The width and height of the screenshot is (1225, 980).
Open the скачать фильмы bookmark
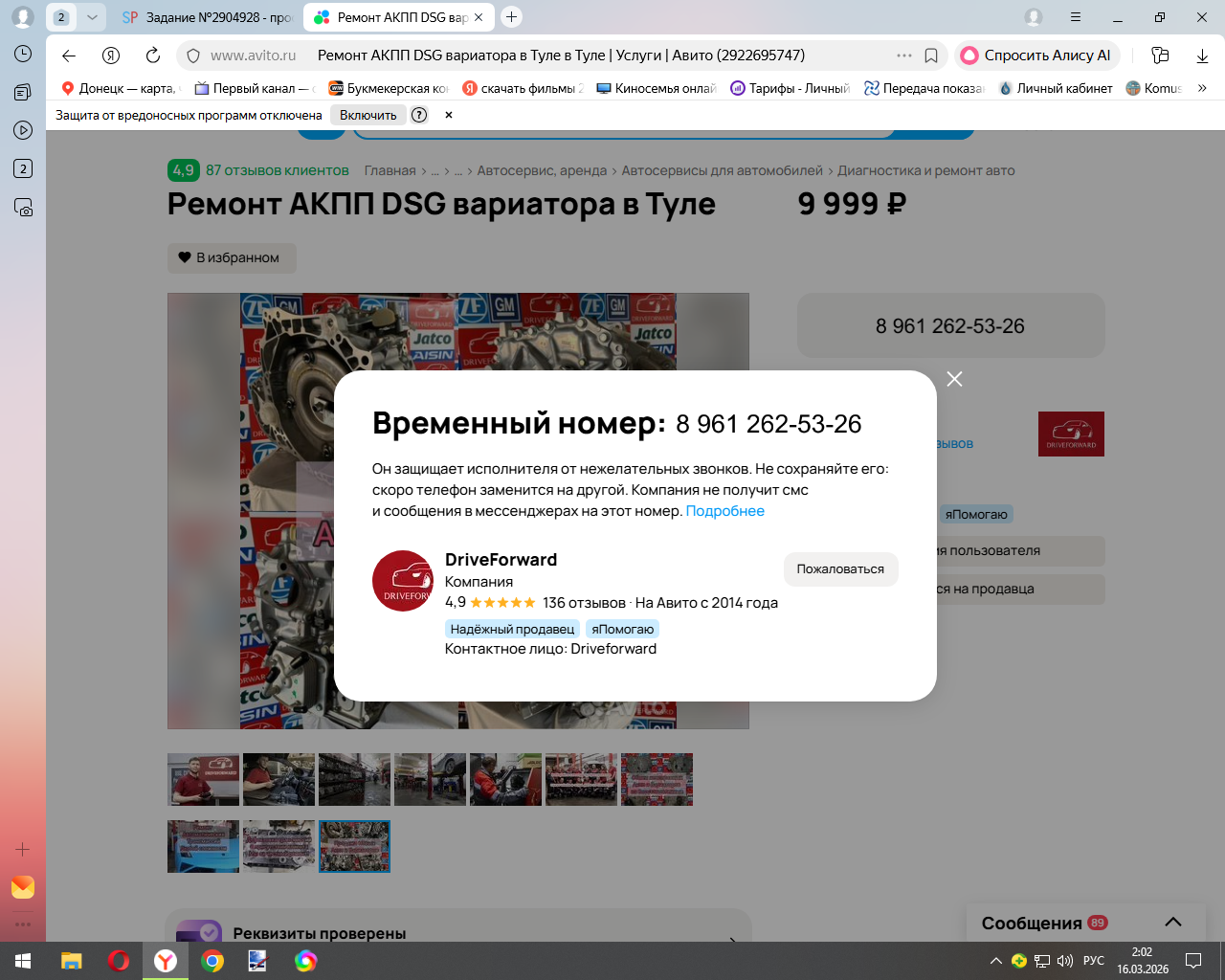pos(523,88)
